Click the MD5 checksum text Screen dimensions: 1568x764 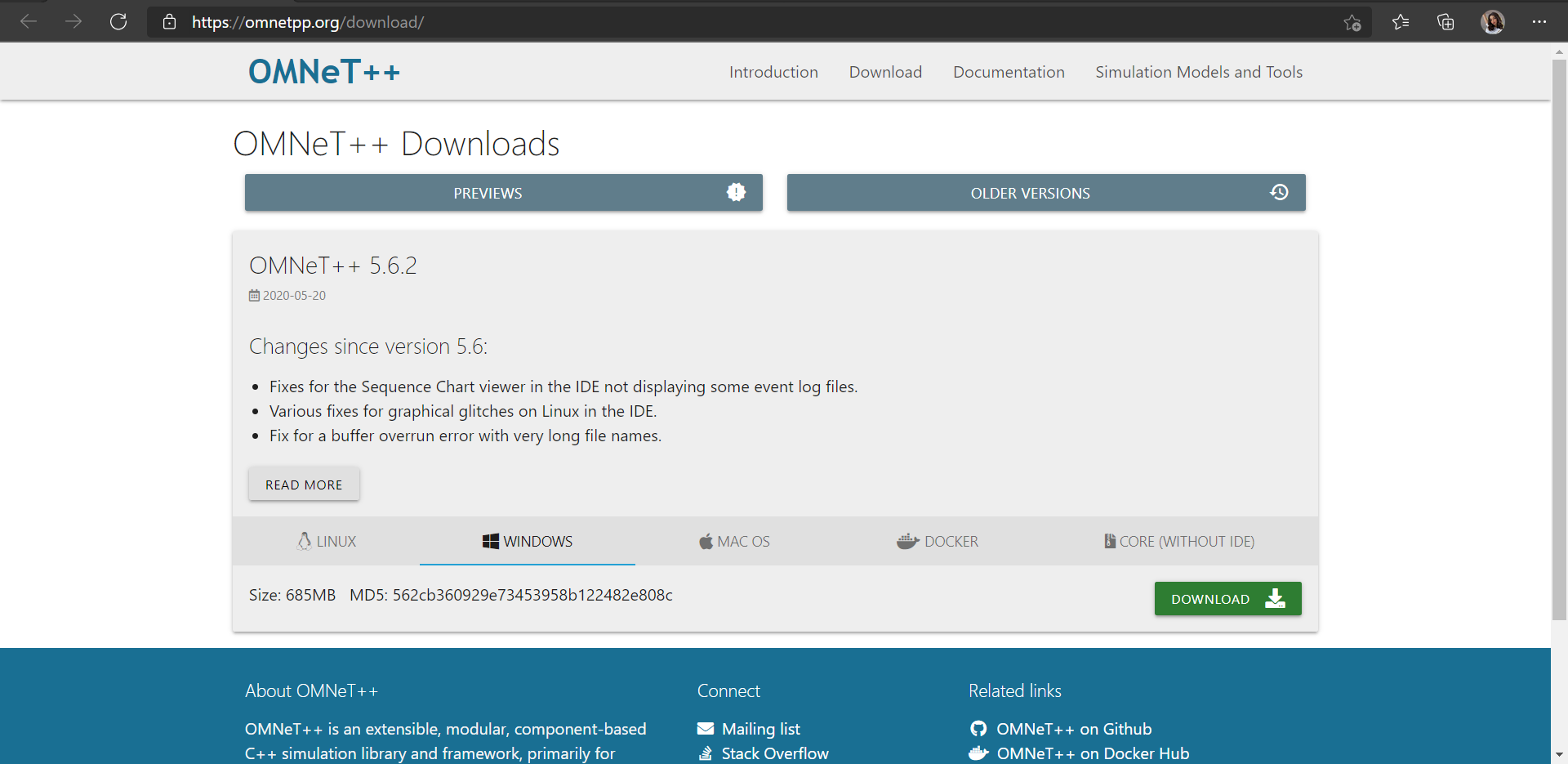point(511,595)
